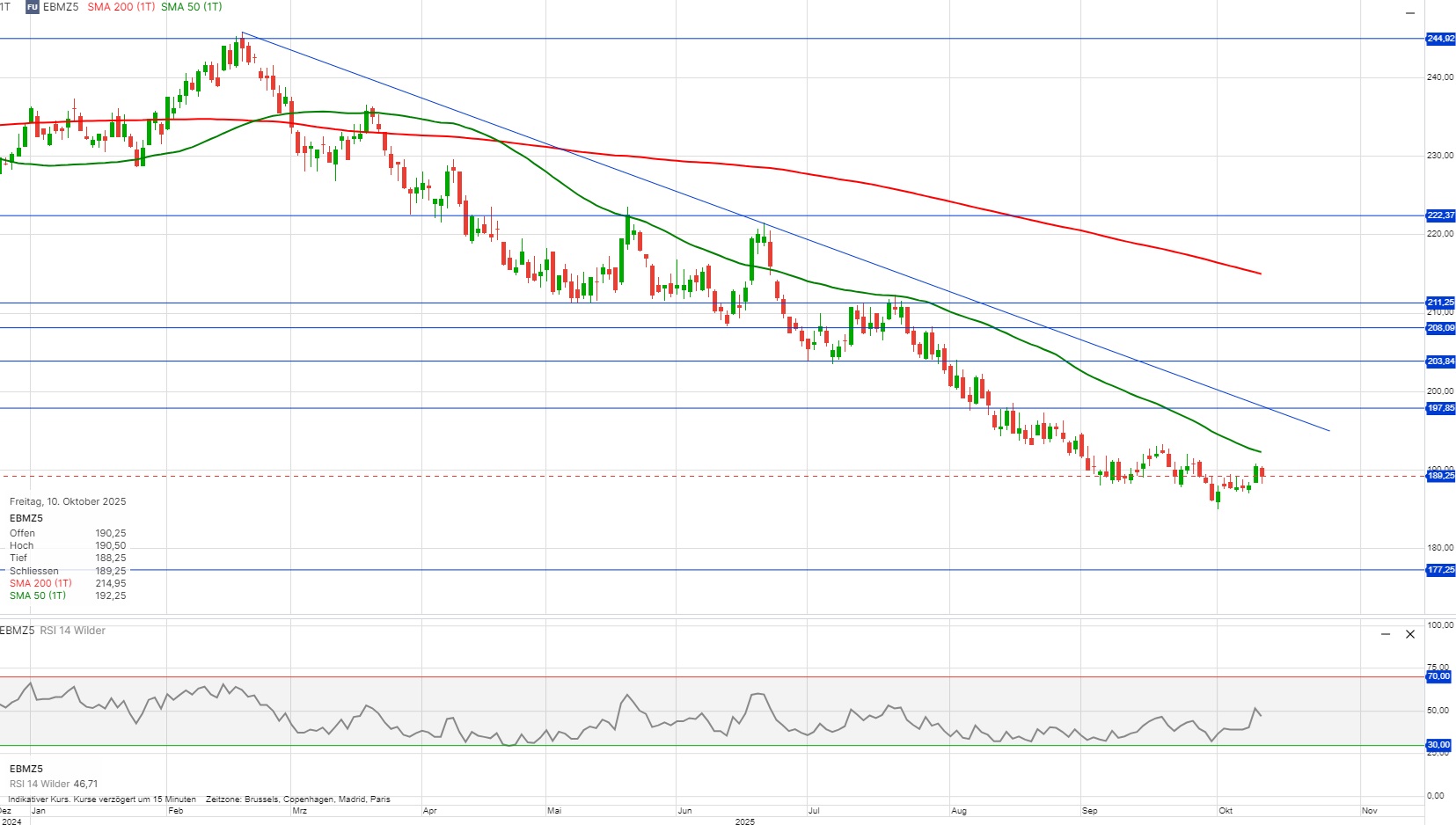Open the RSI 14 Wilder indicator title
The image size is (1456, 825).
[x=72, y=631]
